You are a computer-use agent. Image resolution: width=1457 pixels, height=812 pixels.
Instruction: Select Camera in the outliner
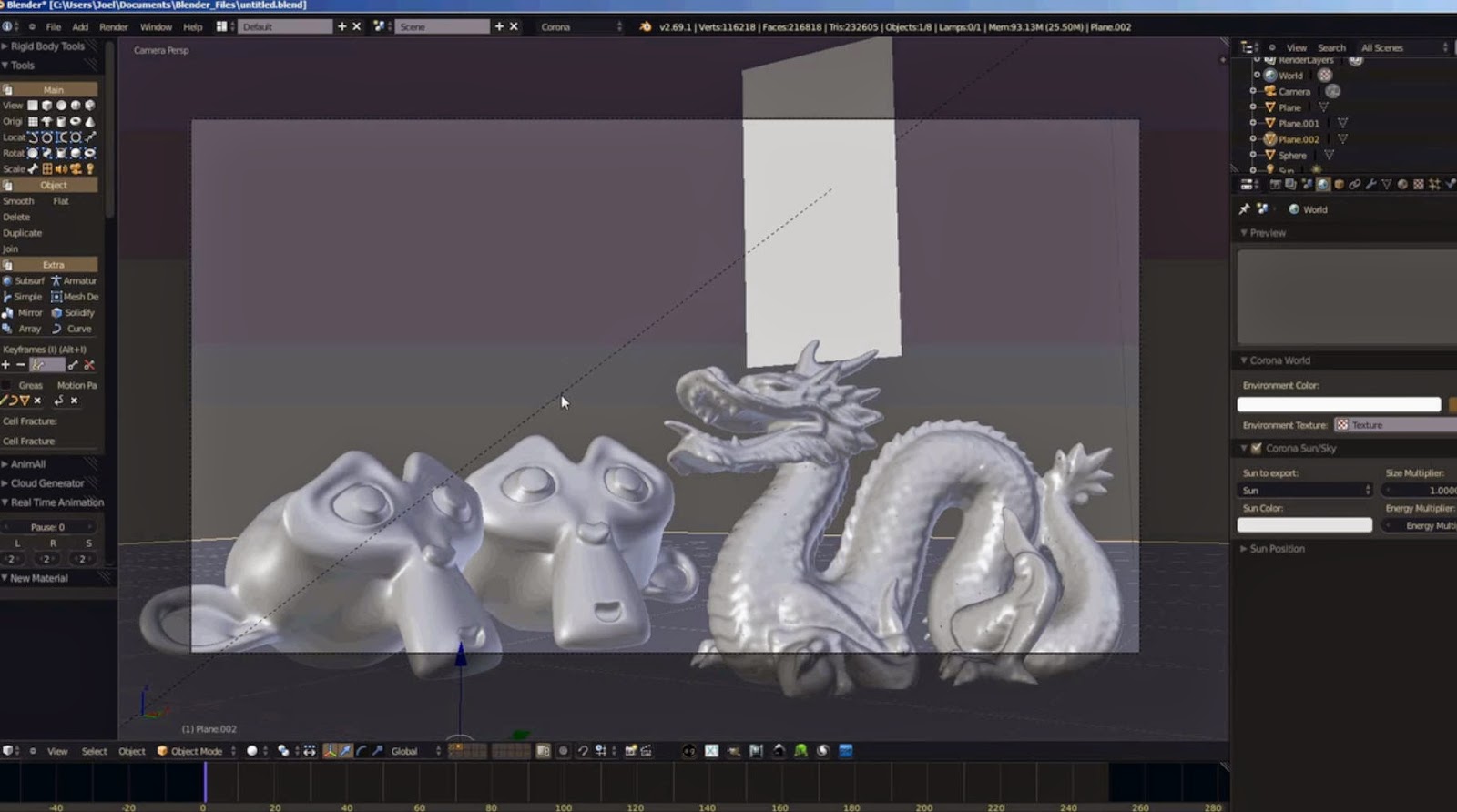coord(1294,92)
